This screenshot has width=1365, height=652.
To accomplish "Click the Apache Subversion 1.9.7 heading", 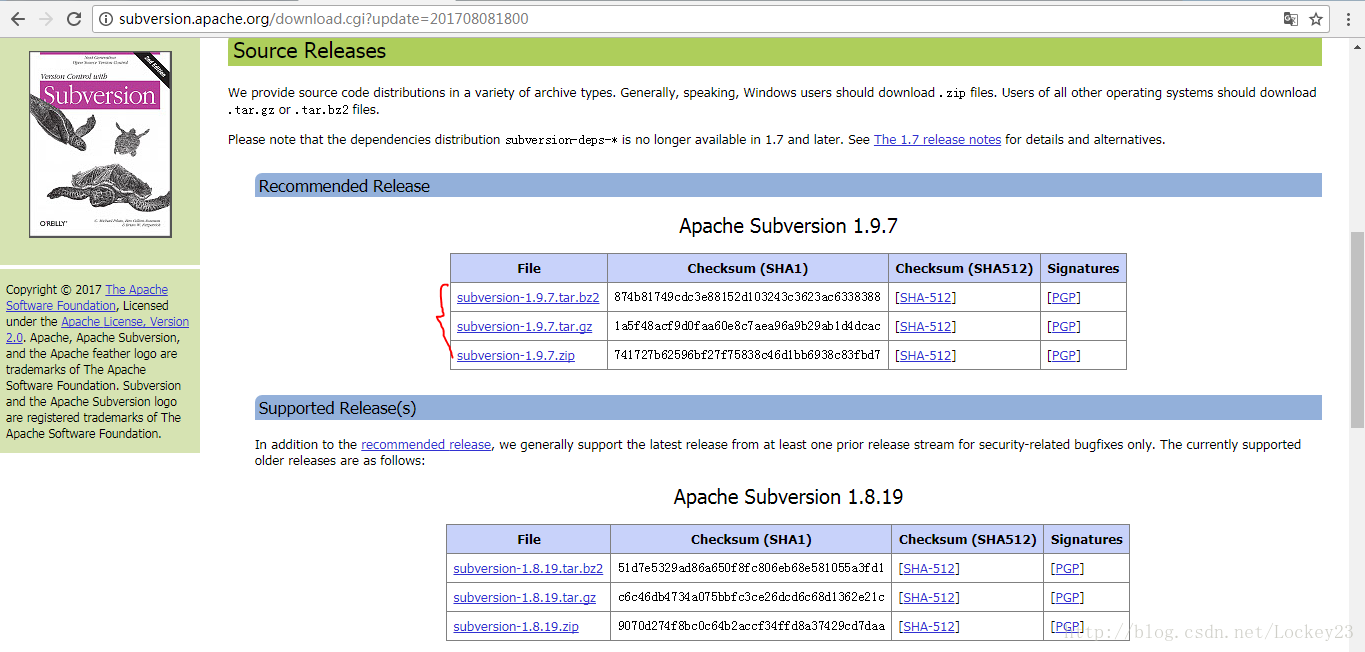I will pyautogui.click(x=788, y=226).
